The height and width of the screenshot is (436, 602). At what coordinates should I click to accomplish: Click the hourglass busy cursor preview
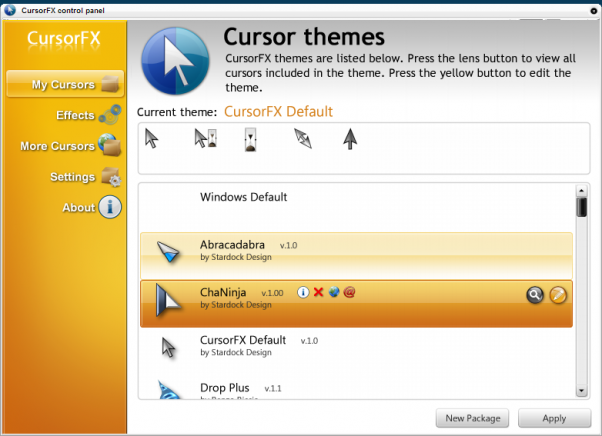250,140
